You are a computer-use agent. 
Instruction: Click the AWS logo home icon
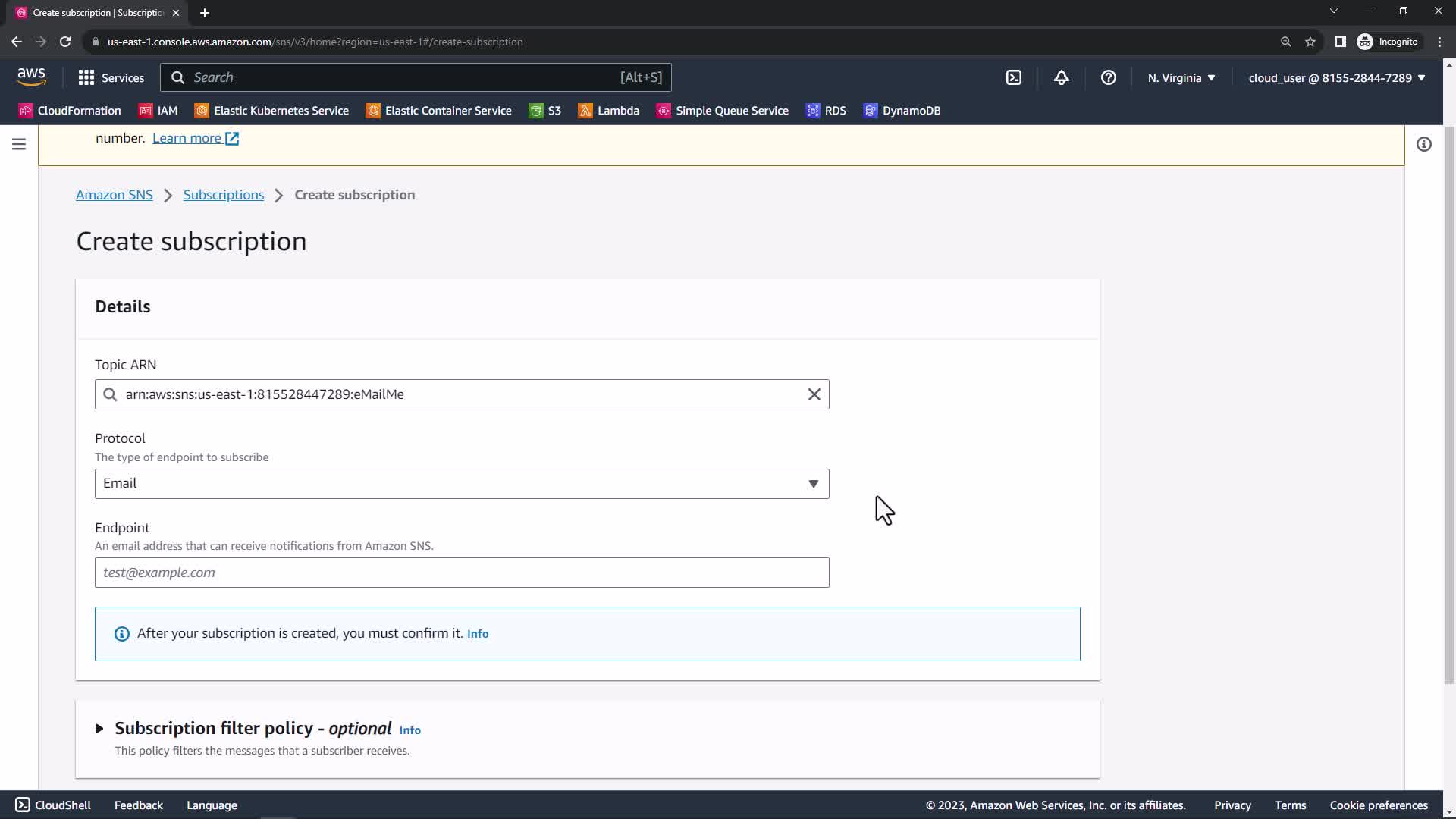click(31, 77)
